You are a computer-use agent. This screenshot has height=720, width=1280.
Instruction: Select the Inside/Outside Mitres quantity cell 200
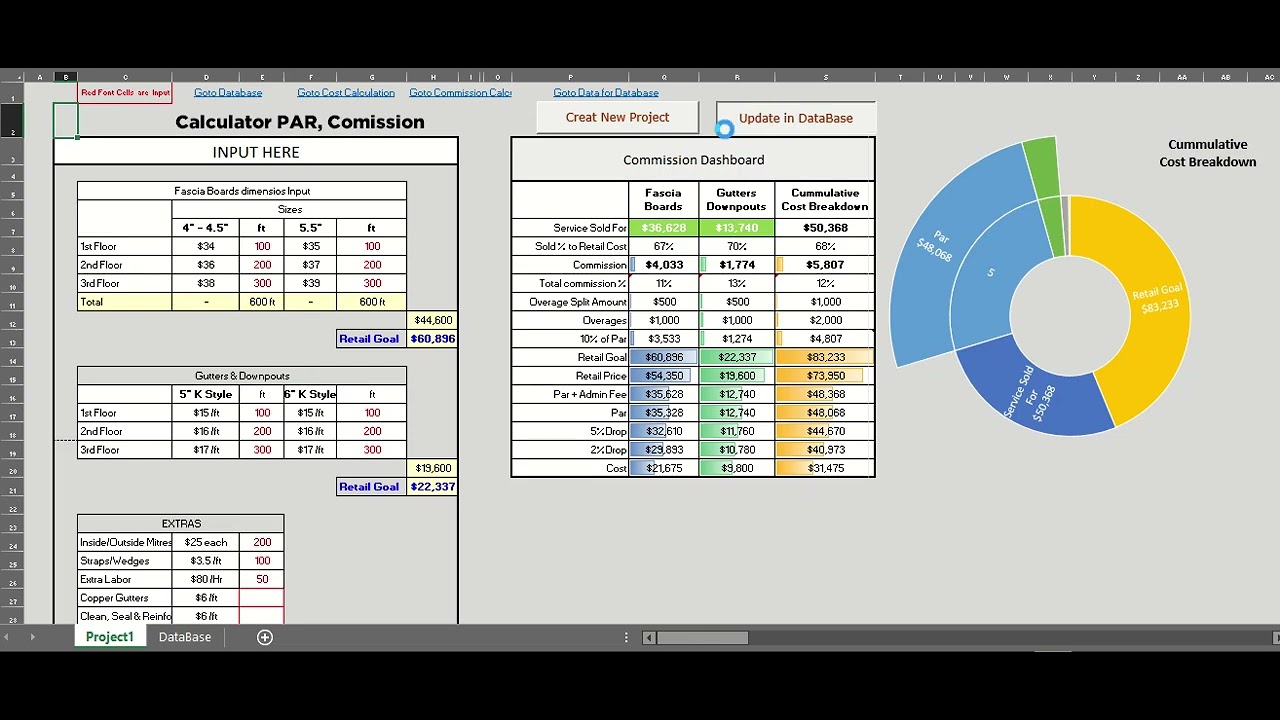(262, 542)
